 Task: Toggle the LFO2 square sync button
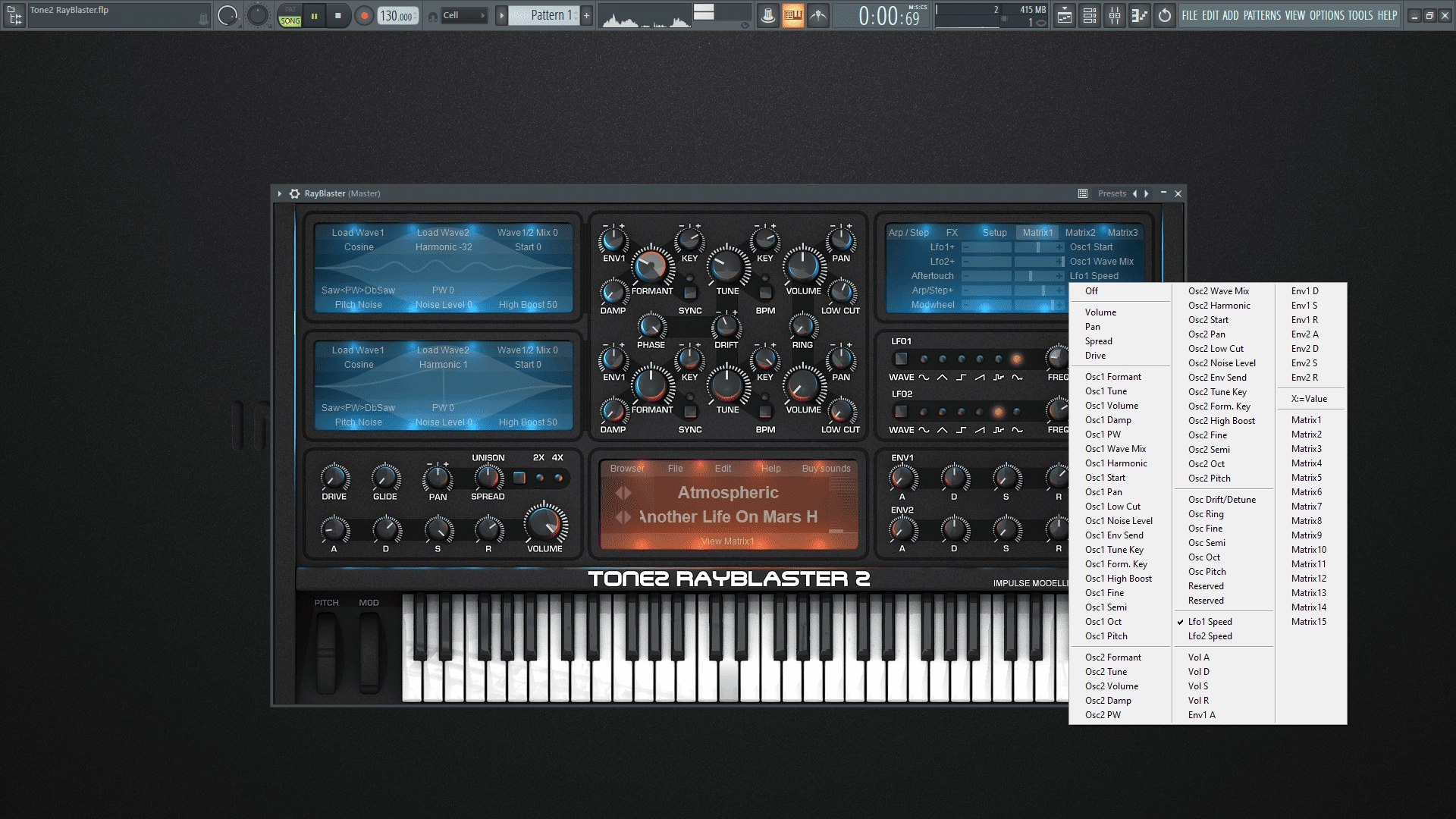pos(901,412)
